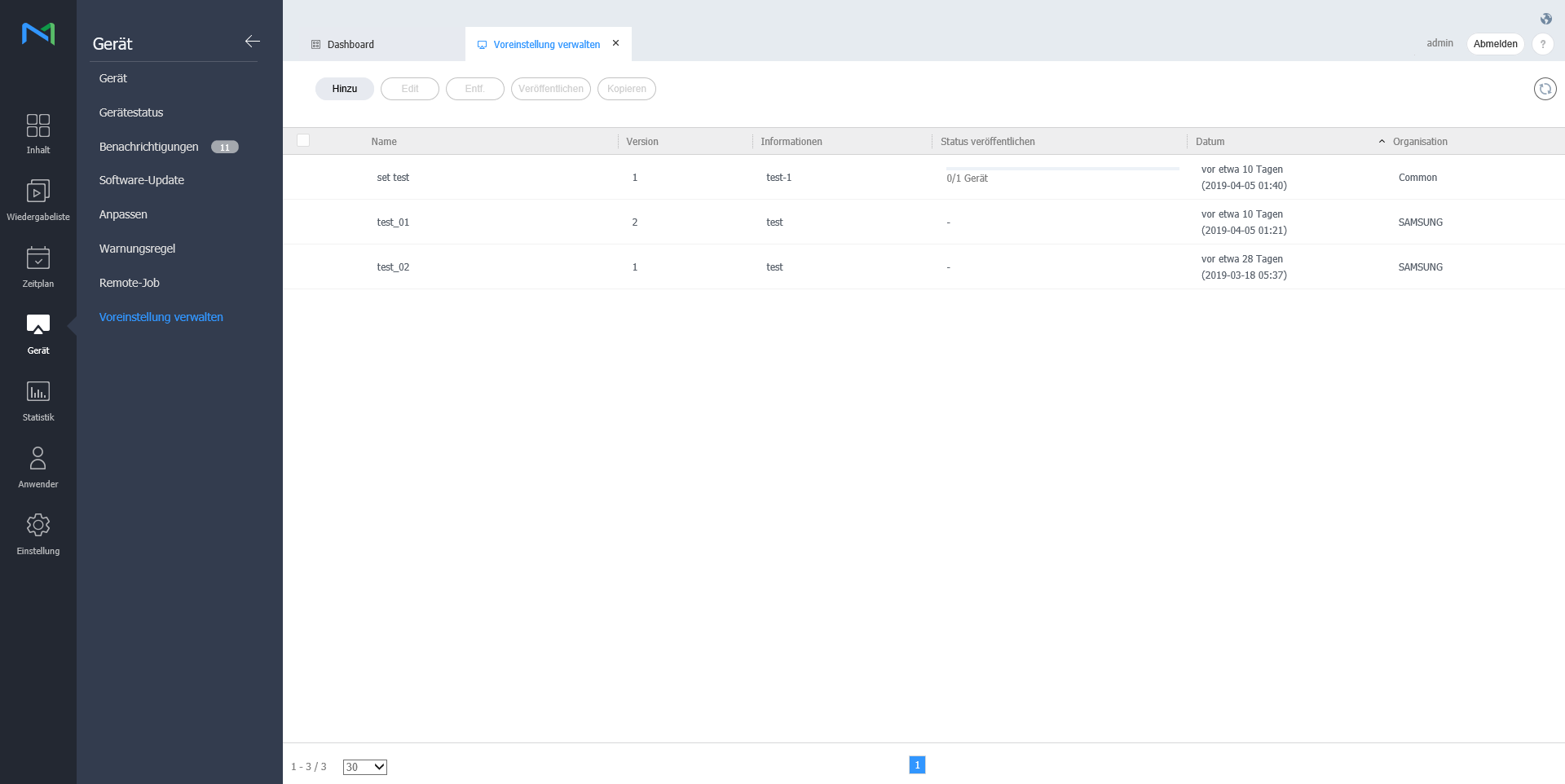This screenshot has width=1565, height=784.
Task: Go to page 1 in pagination
Action: click(x=917, y=765)
